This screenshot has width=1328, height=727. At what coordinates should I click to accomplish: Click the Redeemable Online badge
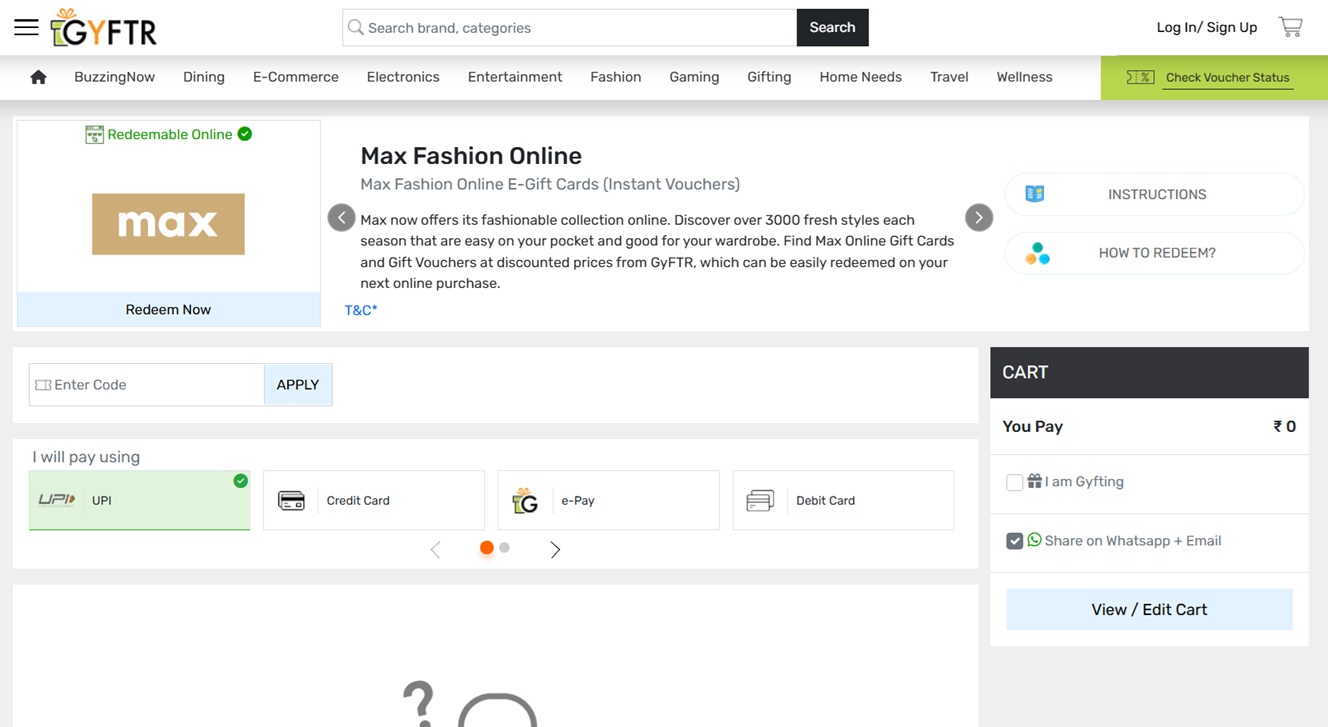pyautogui.click(x=168, y=134)
